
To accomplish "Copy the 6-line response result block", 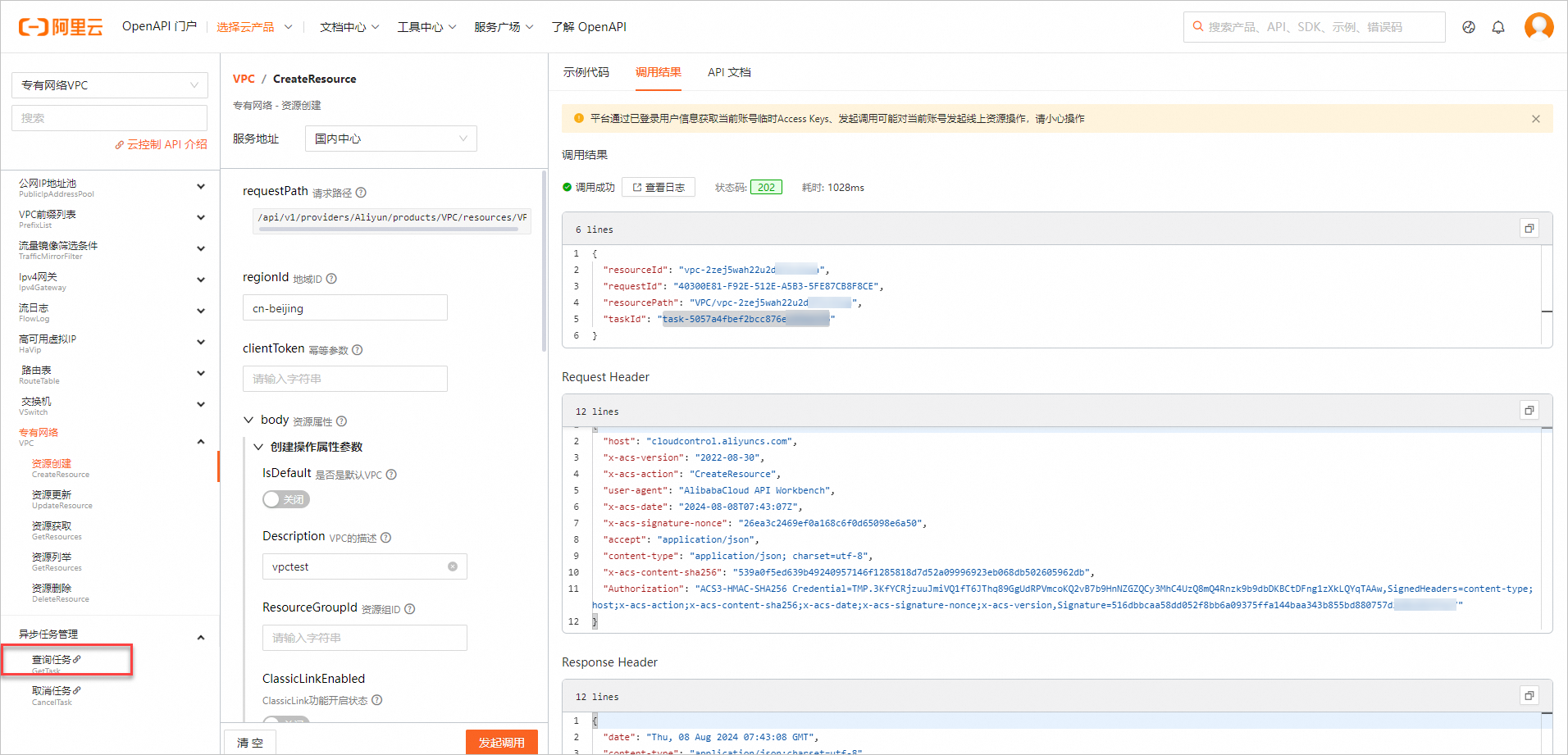I will (1529, 229).
